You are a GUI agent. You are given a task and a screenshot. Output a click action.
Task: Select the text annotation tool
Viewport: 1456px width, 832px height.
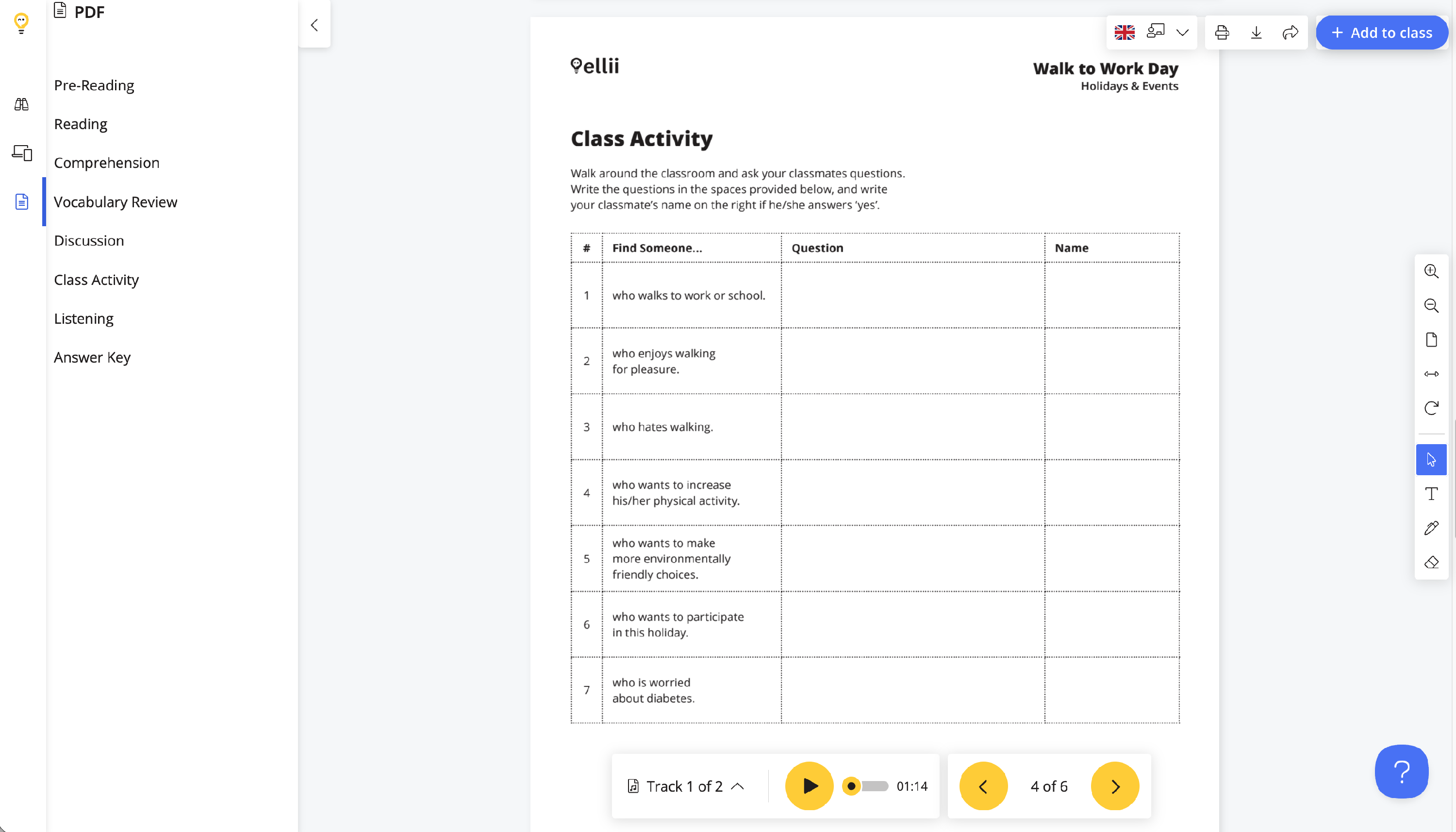1431,494
